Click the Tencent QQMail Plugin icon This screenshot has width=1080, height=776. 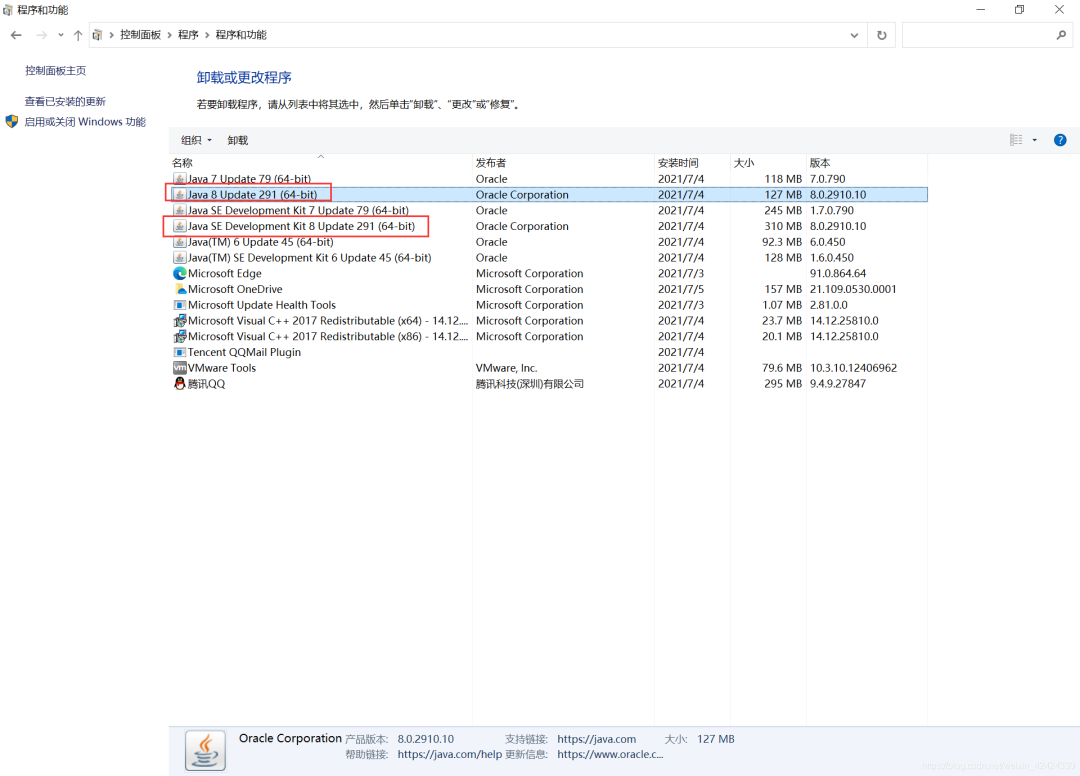pyautogui.click(x=180, y=352)
